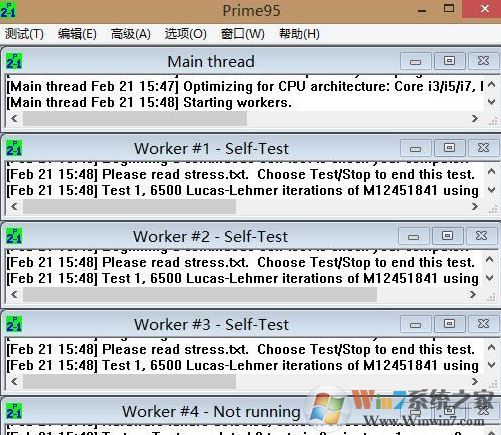Click Worker #1 scroll right arrow
Screen dimensions: 501x435
coord(475,206)
